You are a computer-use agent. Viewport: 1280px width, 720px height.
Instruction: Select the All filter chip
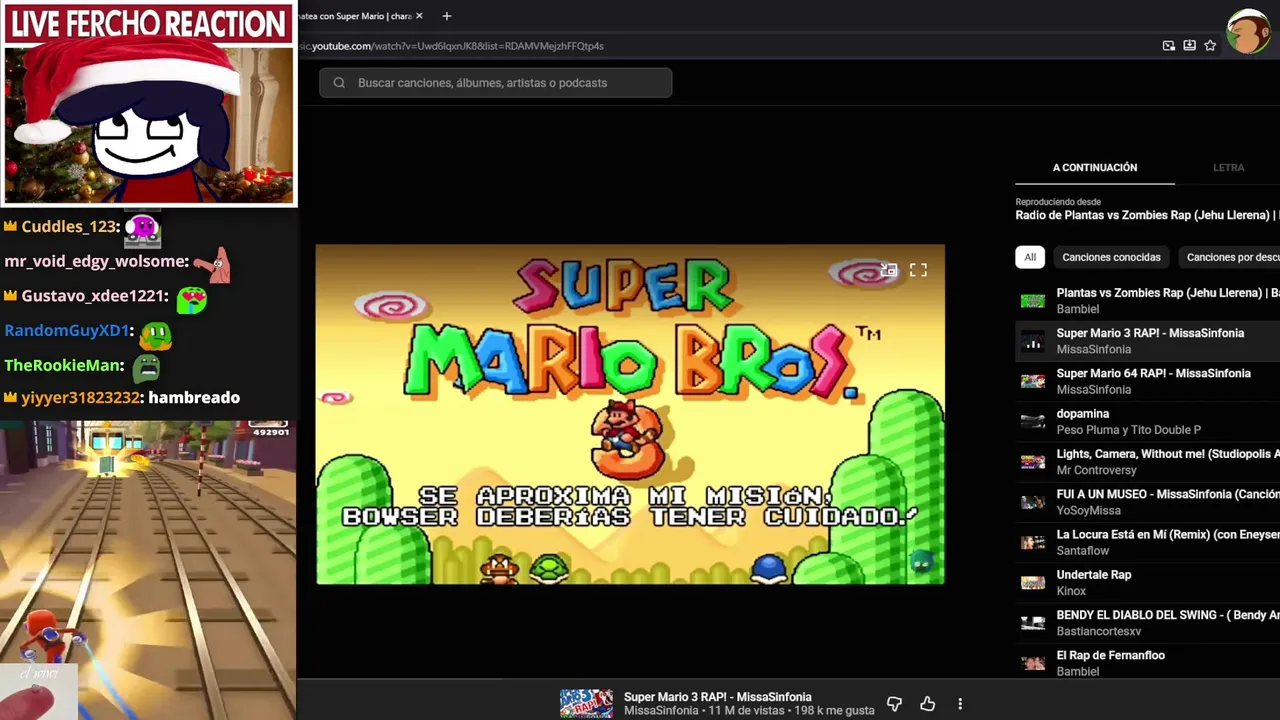(1030, 257)
